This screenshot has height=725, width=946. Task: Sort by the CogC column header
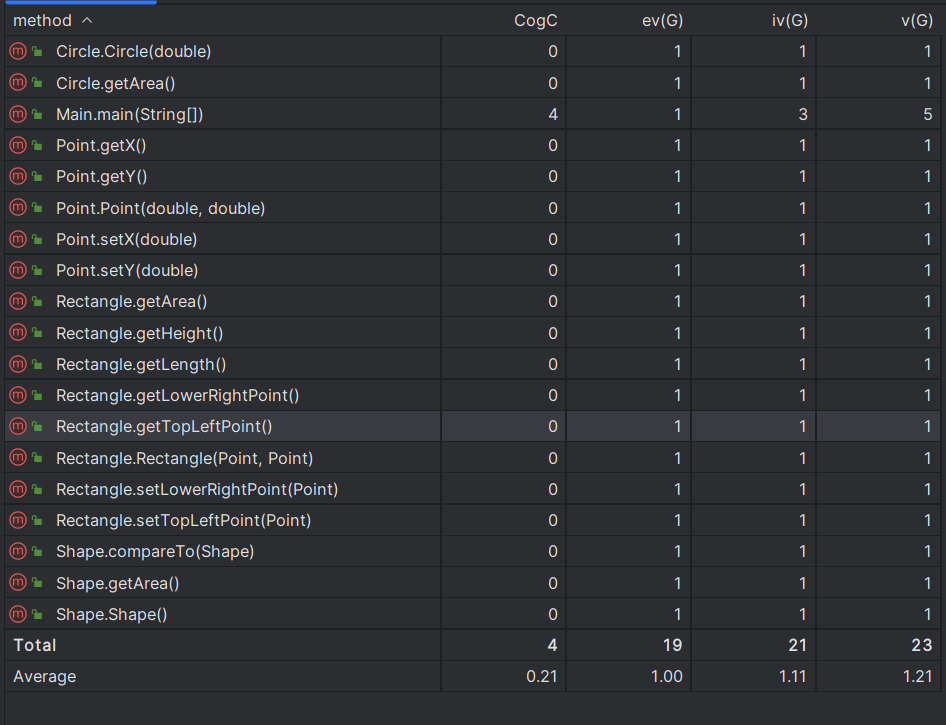(x=535, y=20)
